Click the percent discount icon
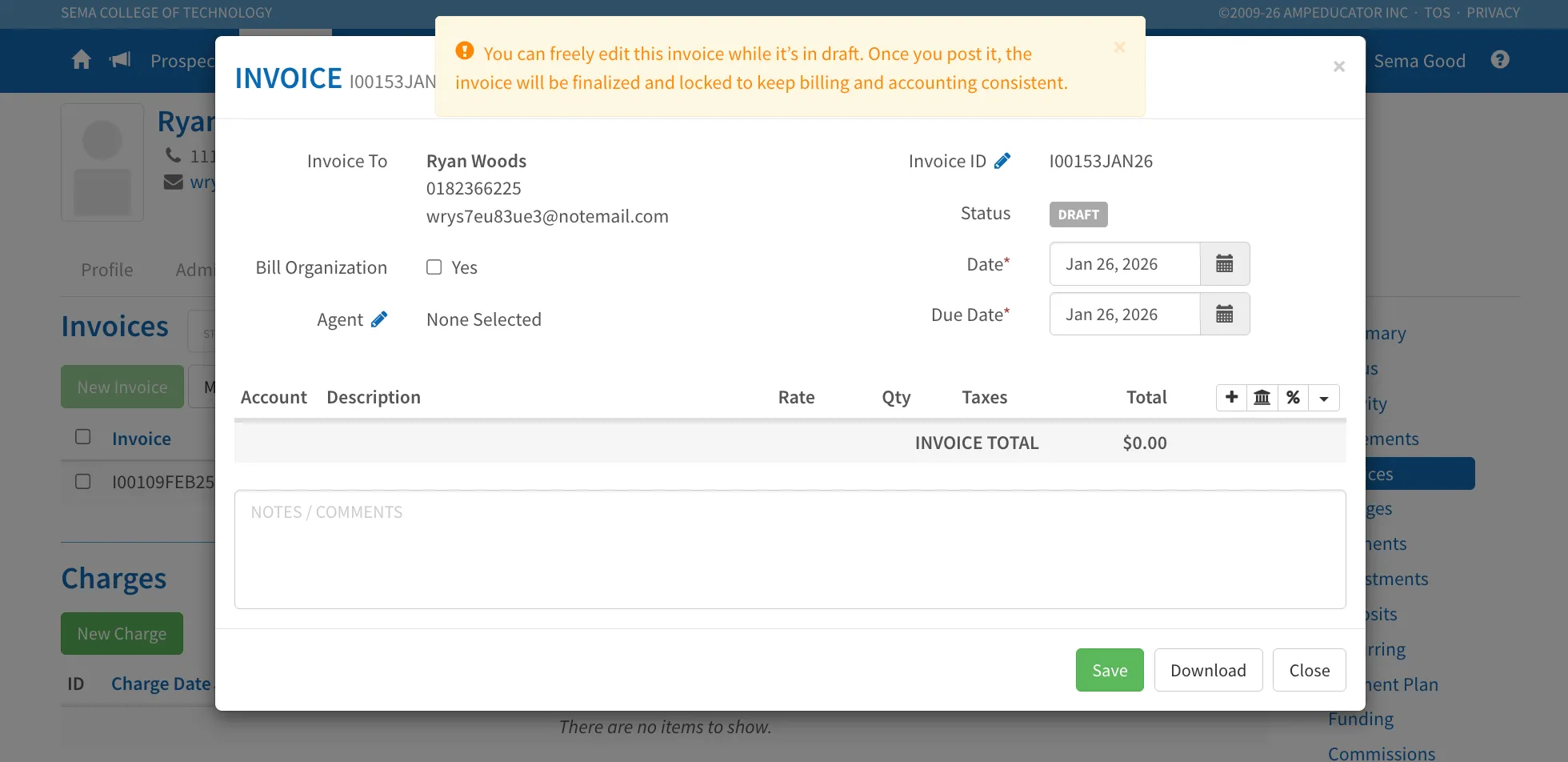1568x762 pixels. (x=1293, y=397)
